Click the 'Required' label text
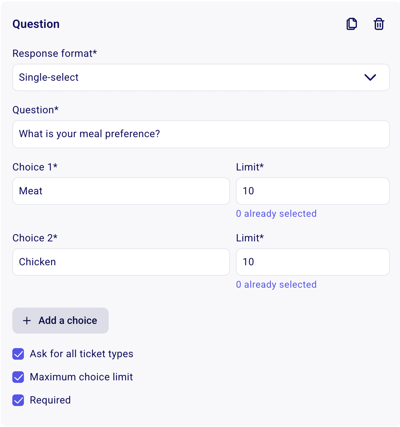This screenshot has width=400, height=427. coord(50,400)
